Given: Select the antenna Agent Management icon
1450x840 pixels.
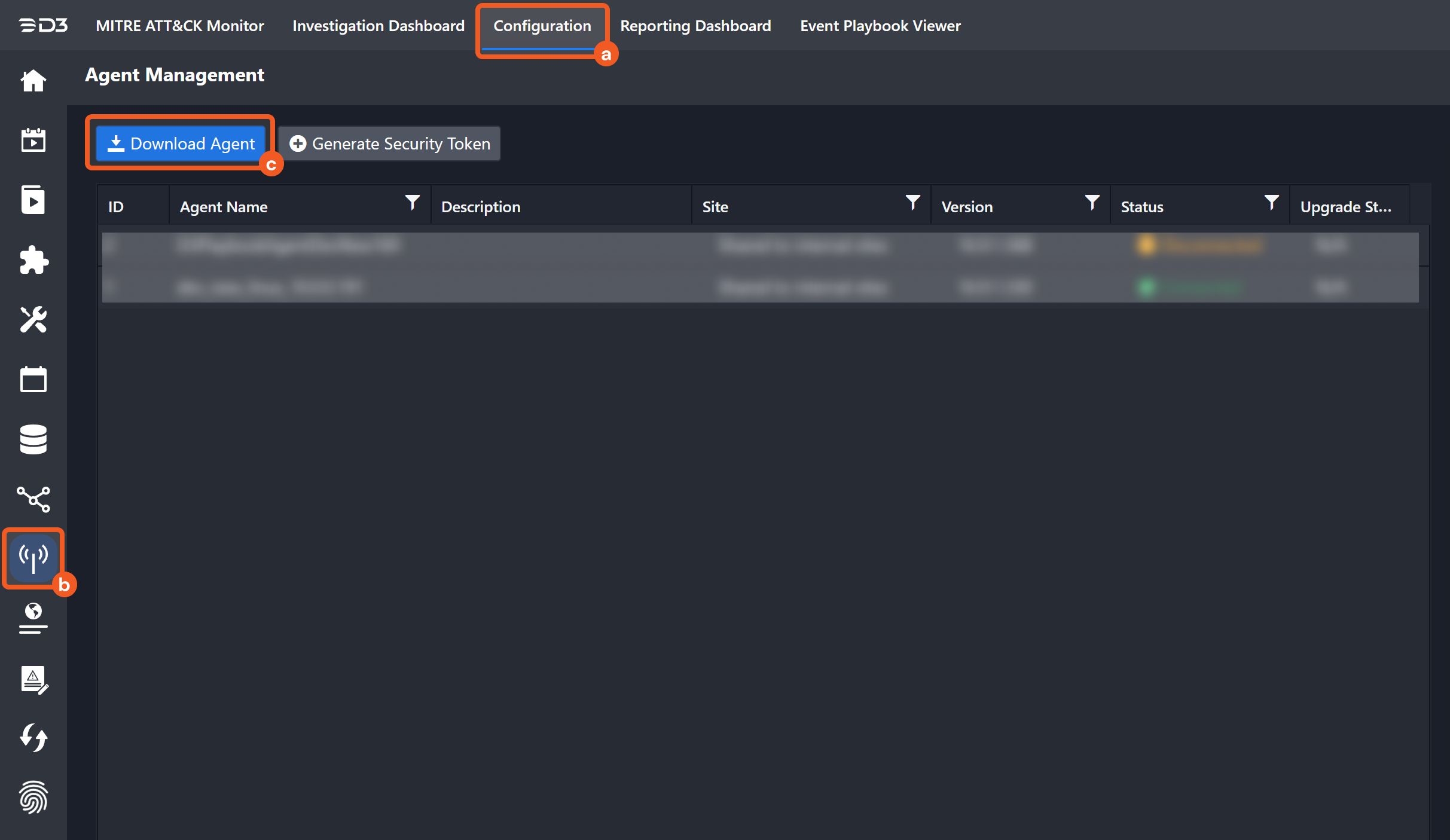Looking at the screenshot, I should [33, 558].
